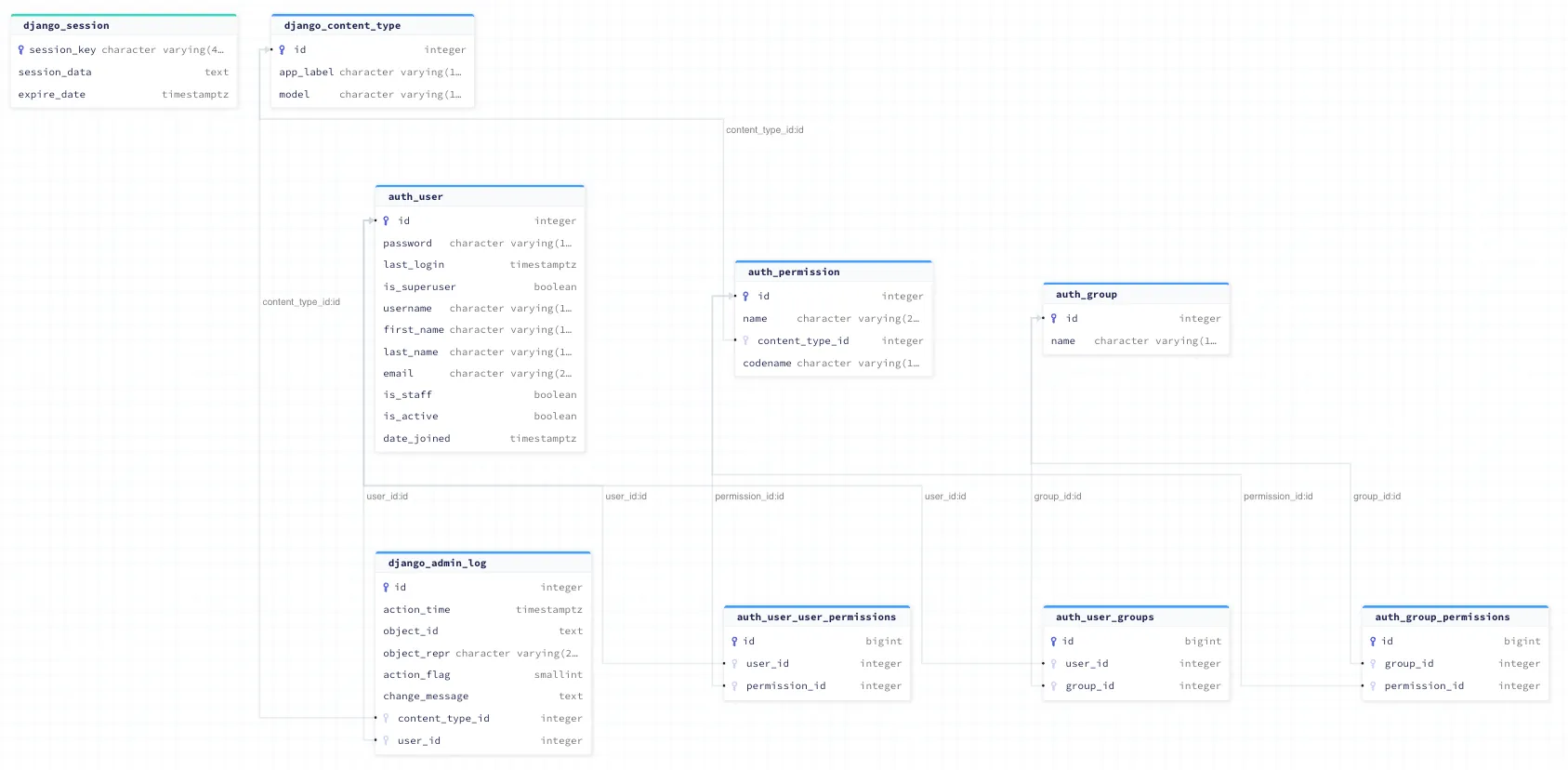Click auth_group_permissions group_id foreign key icon
The image size is (1568, 770).
tap(1373, 664)
